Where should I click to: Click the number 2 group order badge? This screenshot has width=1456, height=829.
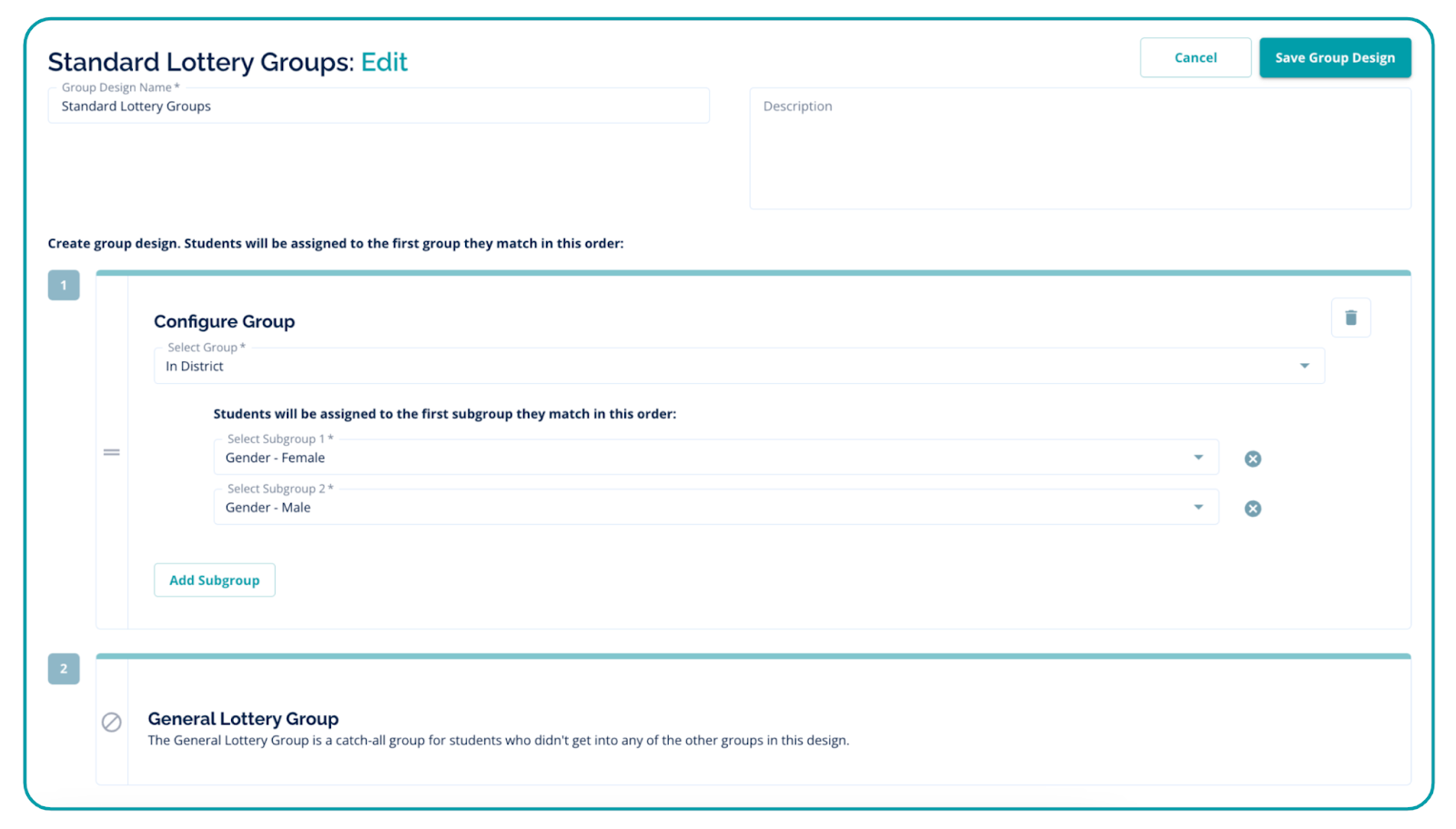[x=64, y=669]
